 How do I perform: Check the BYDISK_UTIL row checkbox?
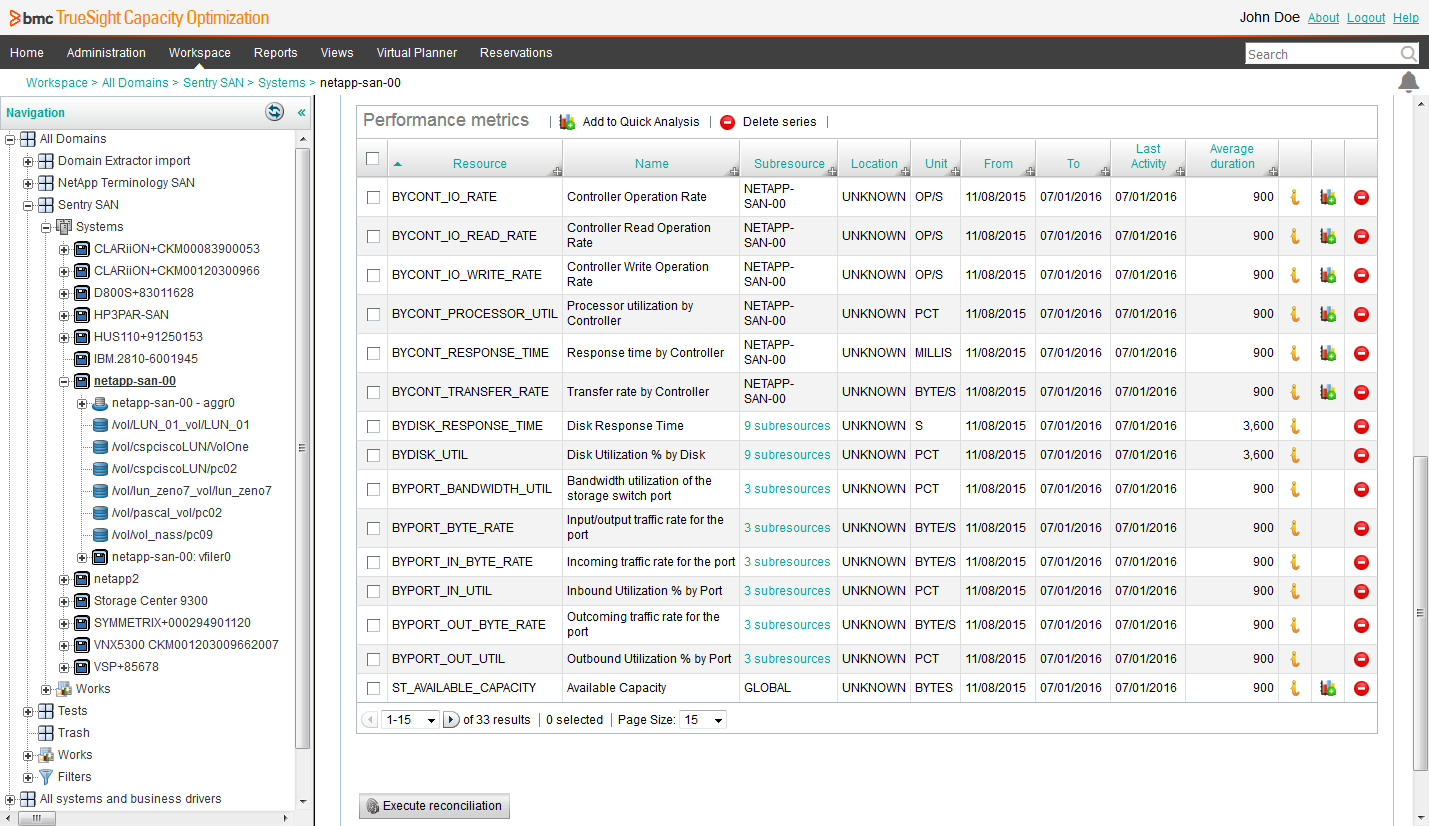[x=373, y=455]
